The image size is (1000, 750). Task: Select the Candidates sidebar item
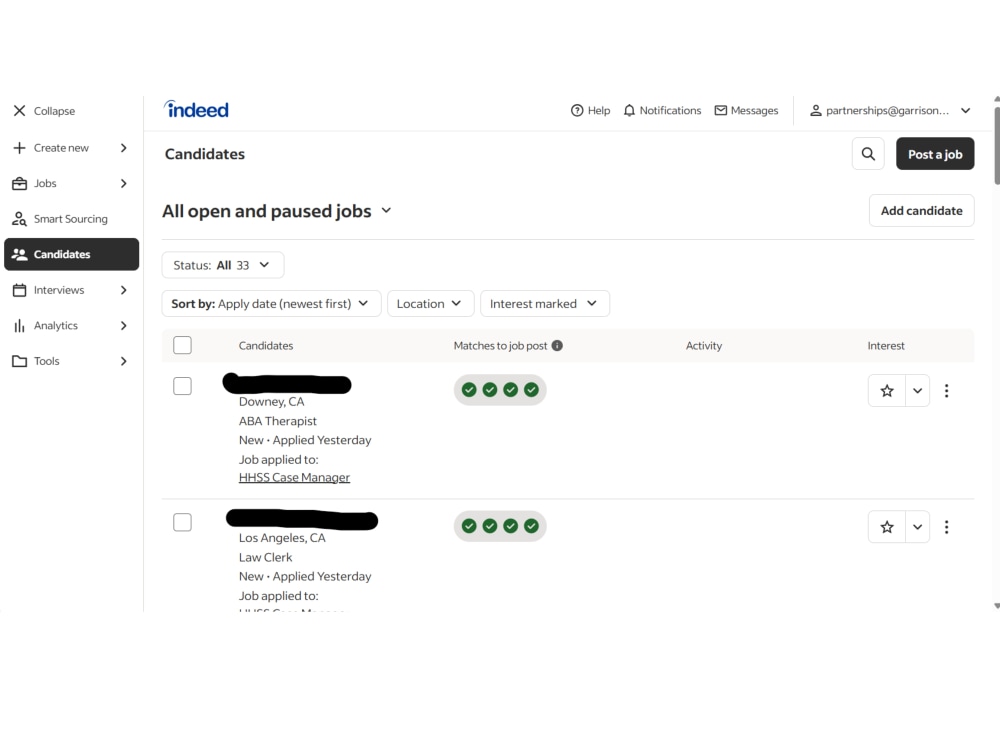(x=71, y=254)
